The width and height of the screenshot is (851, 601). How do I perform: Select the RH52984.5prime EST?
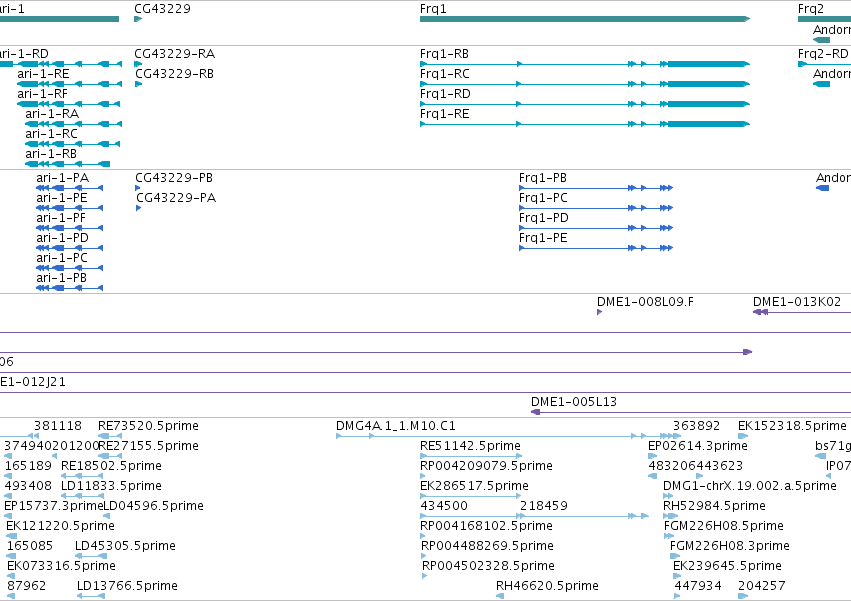[671, 516]
